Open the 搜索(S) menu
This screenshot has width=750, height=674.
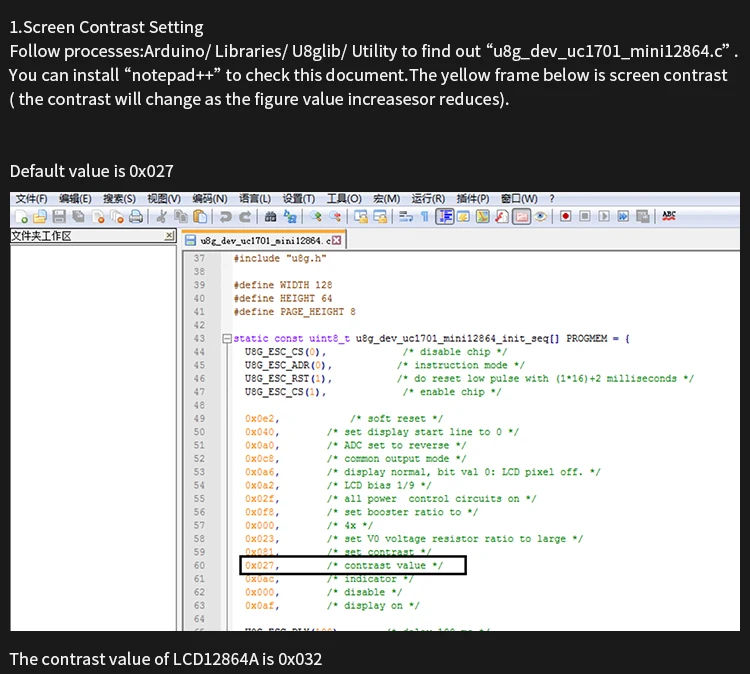click(x=120, y=199)
